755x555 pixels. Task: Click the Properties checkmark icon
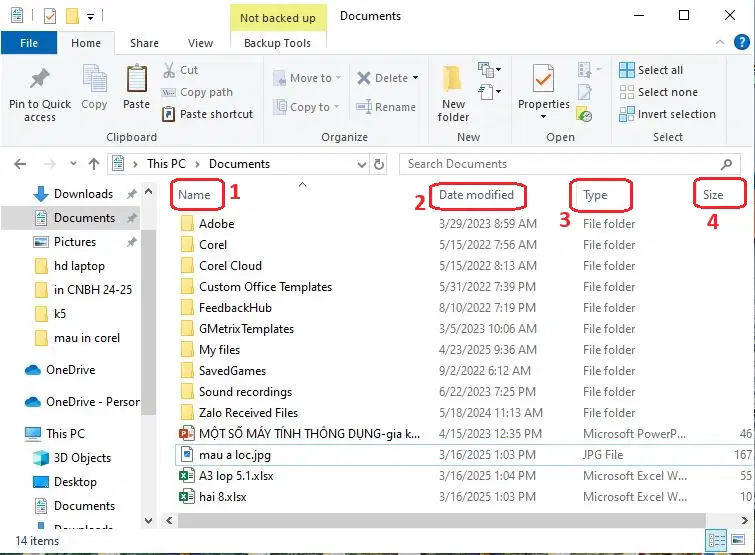[543, 78]
